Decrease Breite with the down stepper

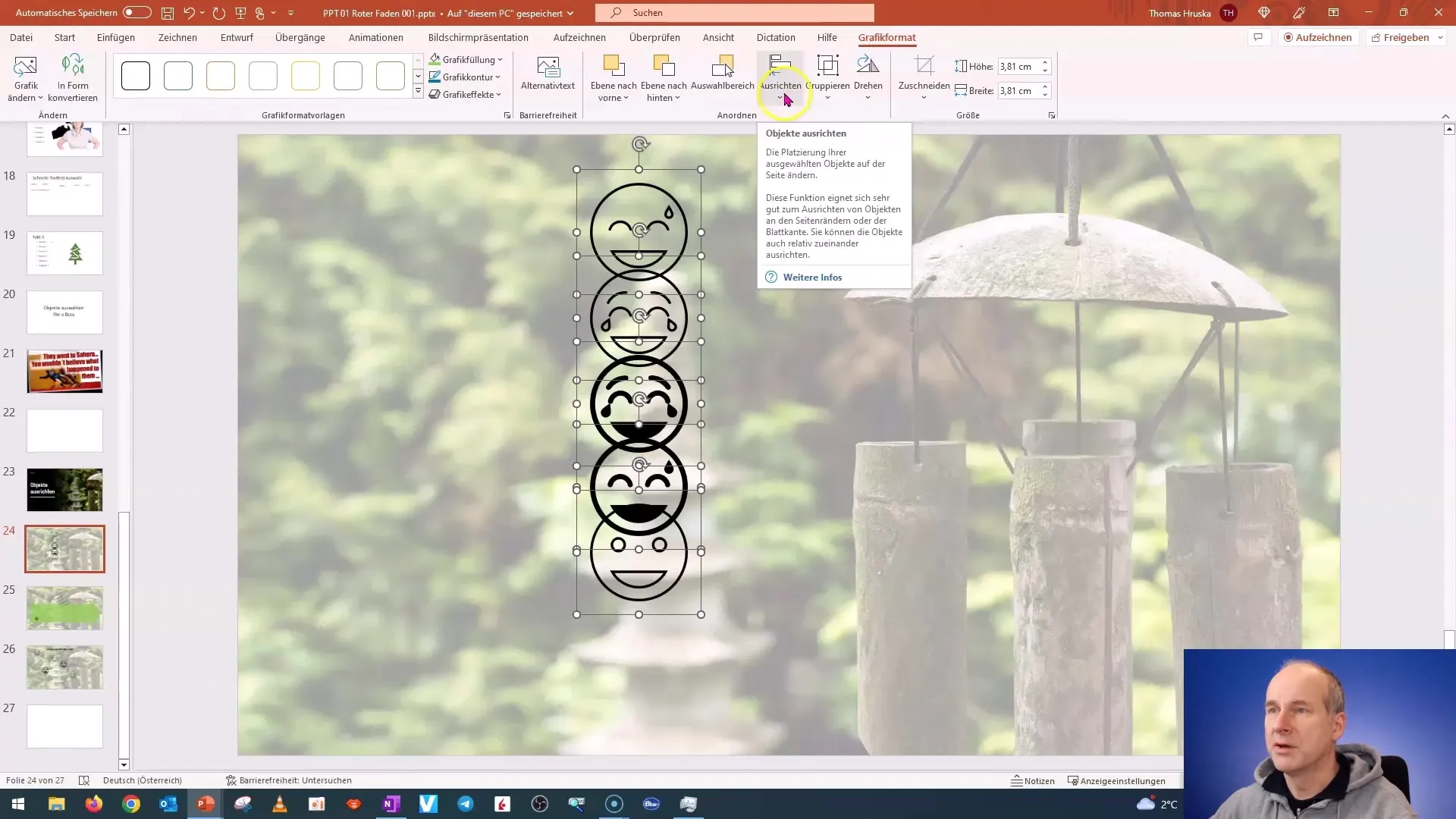click(x=1045, y=95)
